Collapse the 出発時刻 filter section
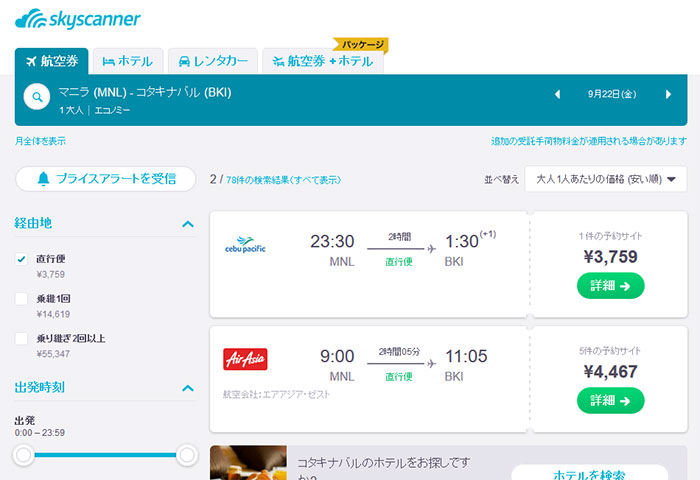This screenshot has height=480, width=700. (x=188, y=388)
